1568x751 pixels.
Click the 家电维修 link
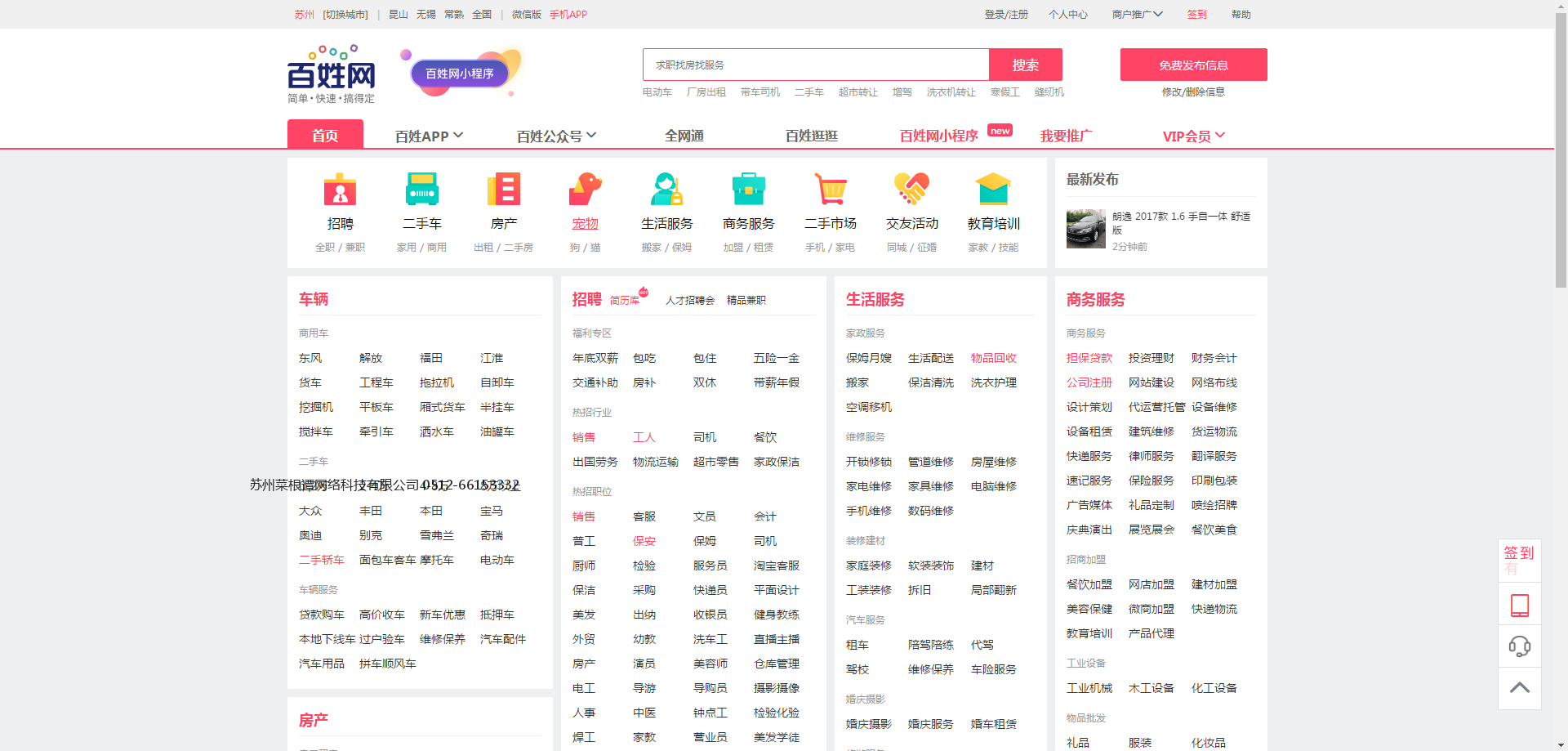(869, 486)
